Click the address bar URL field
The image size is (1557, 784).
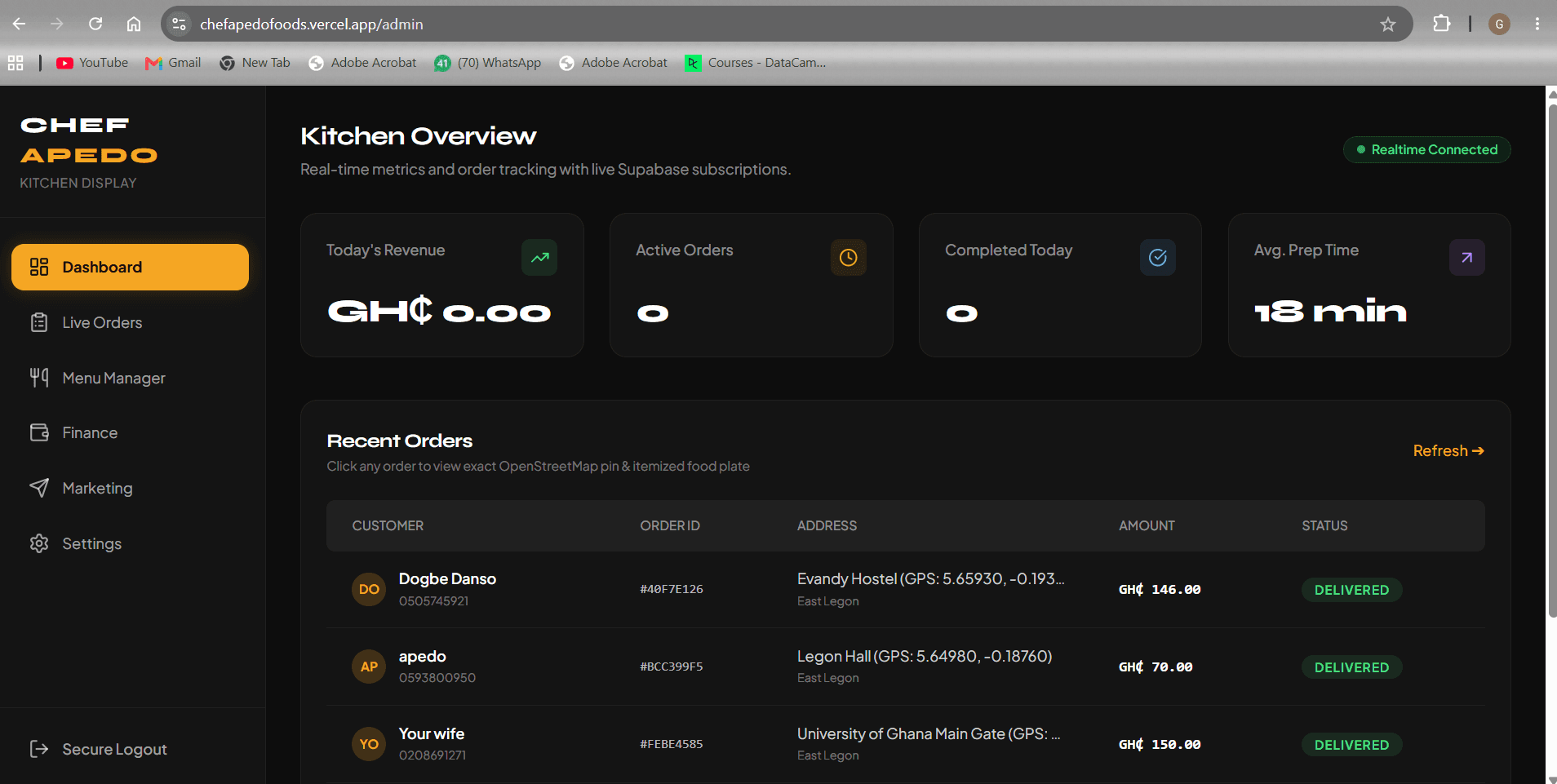[787, 24]
